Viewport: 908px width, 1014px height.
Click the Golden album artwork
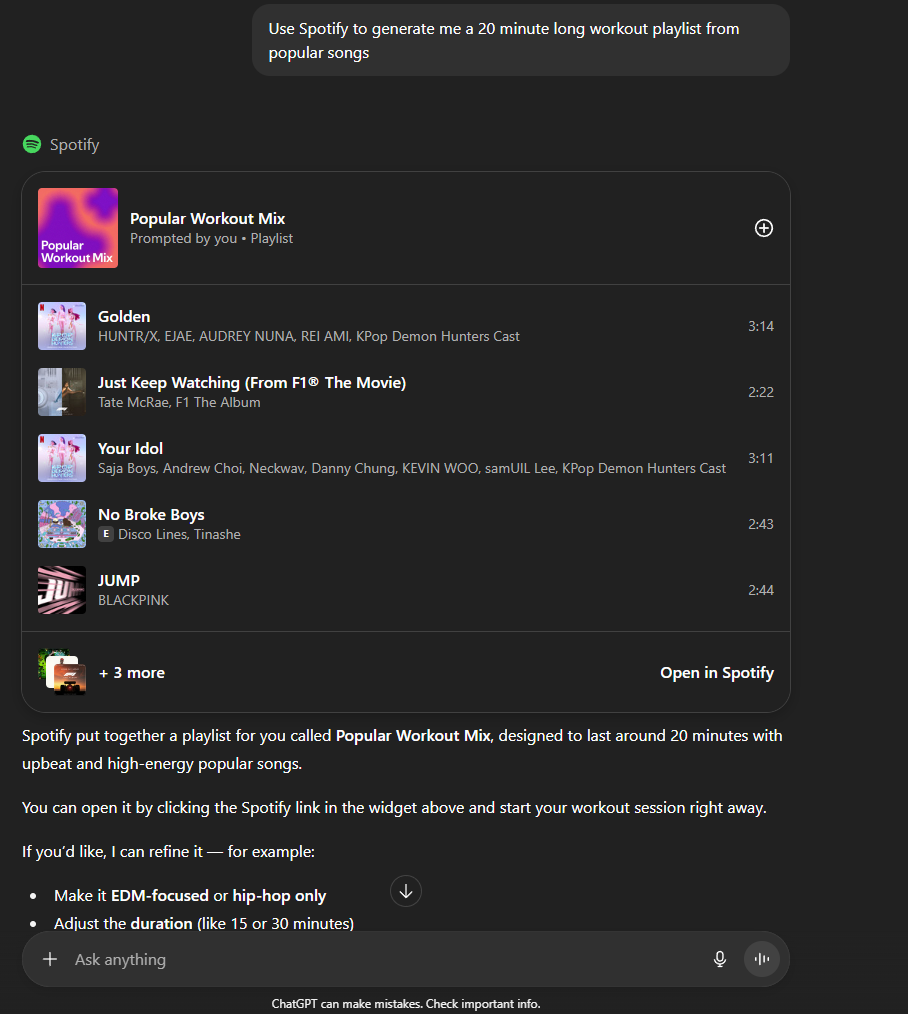62,326
